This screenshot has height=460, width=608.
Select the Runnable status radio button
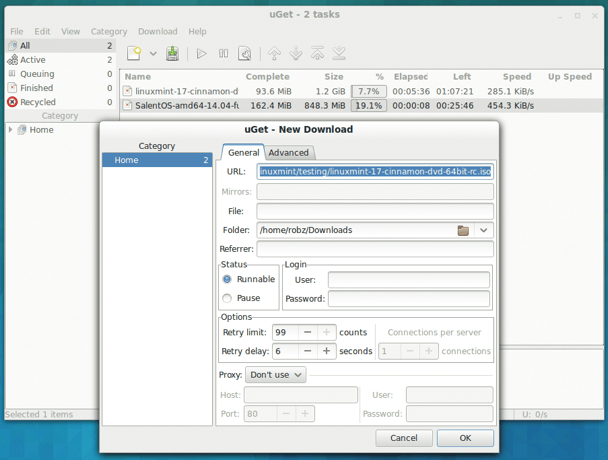coord(227,279)
